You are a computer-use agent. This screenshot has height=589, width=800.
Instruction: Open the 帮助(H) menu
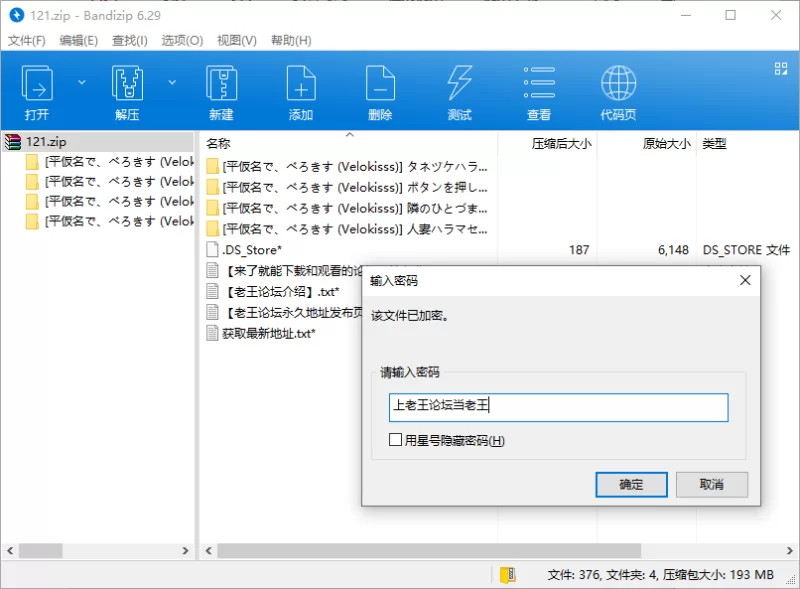tap(291, 40)
